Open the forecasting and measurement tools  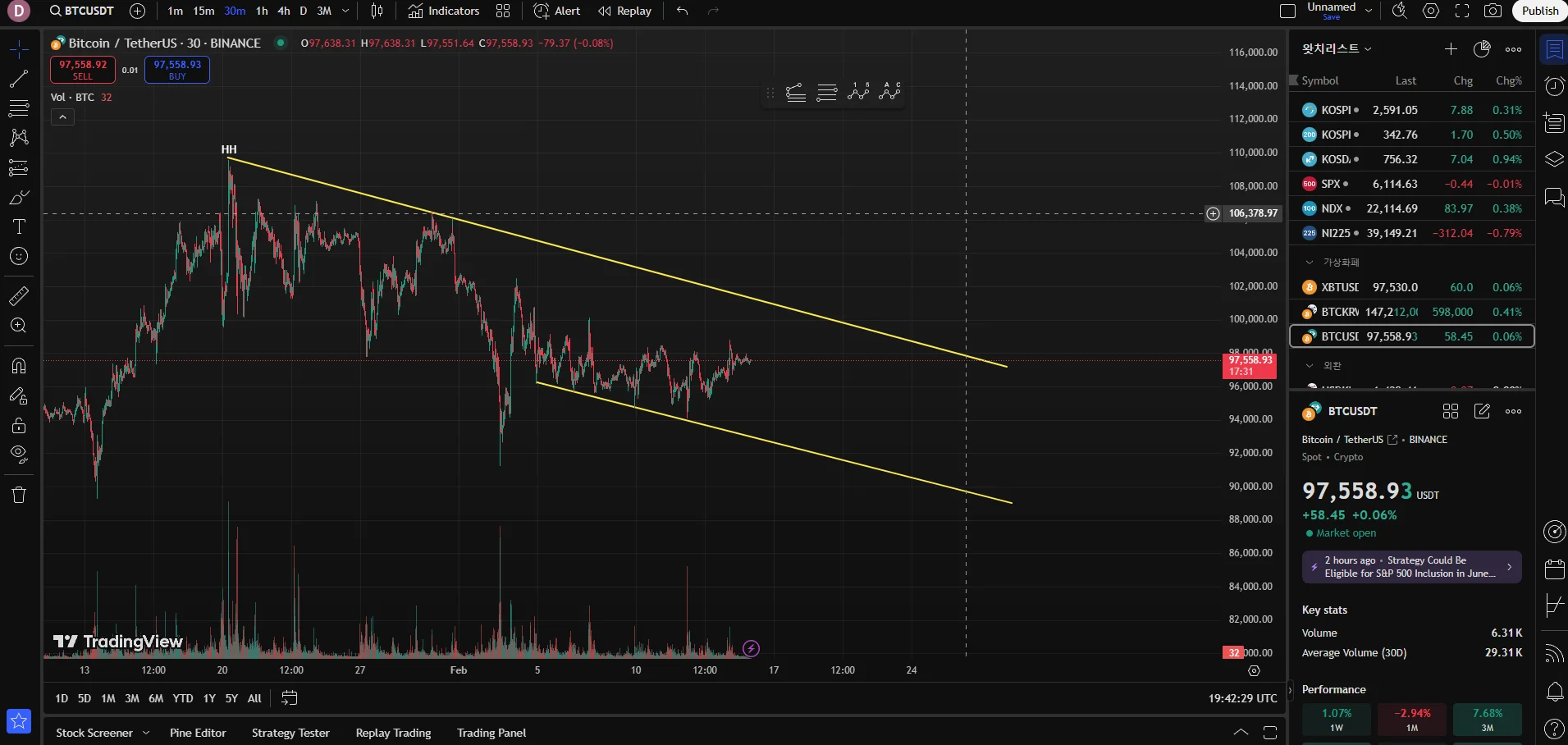point(19,167)
